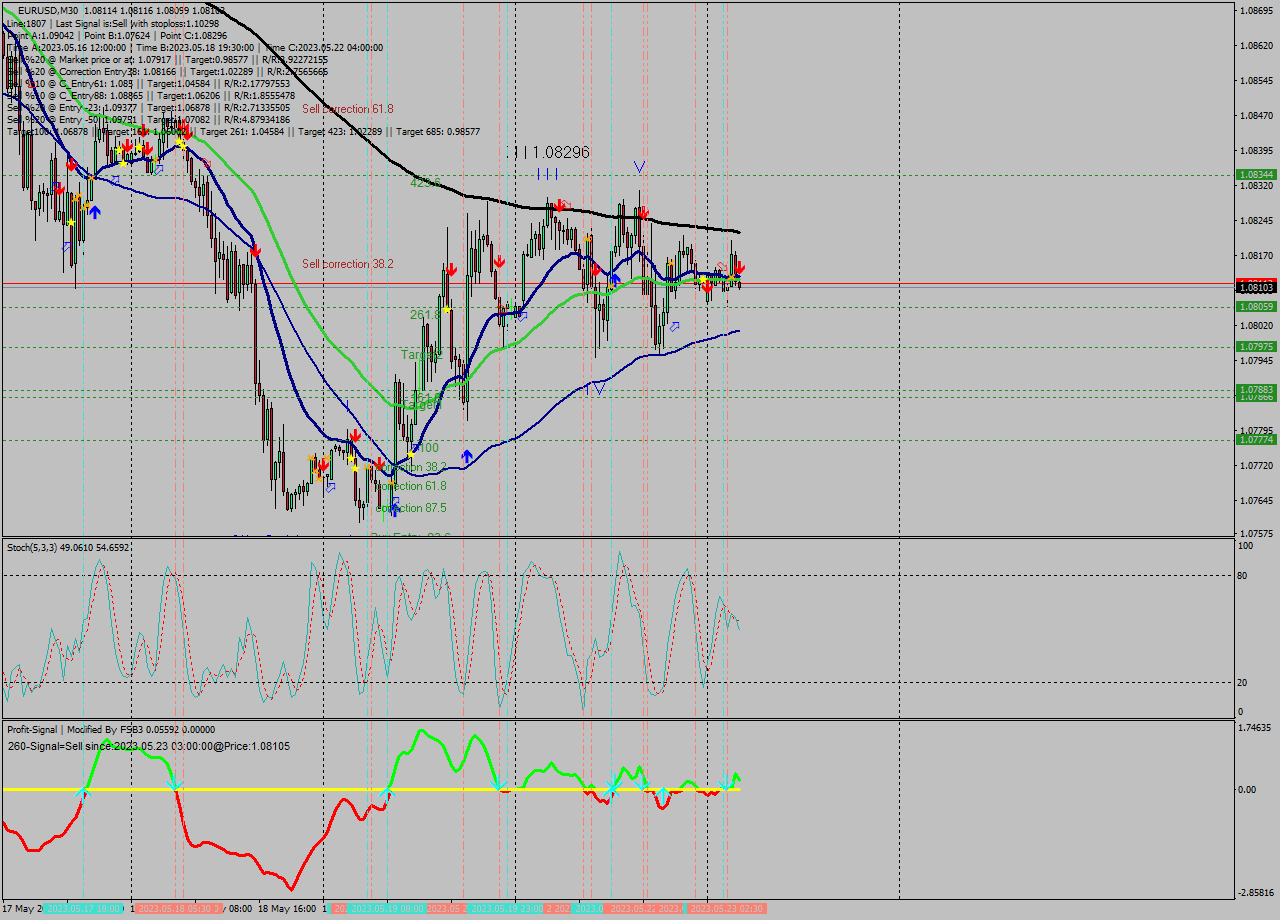Image resolution: width=1280 pixels, height=920 pixels.
Task: Click the green 261.8 Fibonacci label
Action: 425,314
